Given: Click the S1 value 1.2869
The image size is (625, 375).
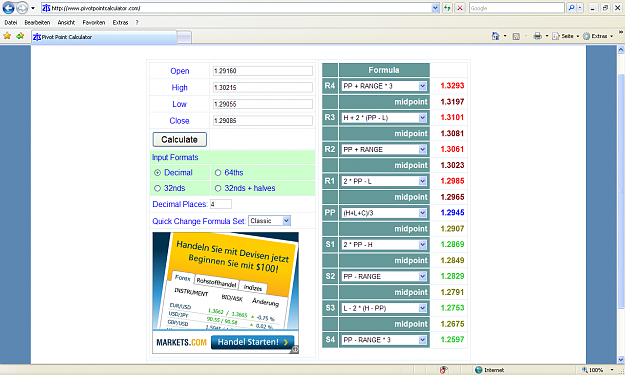Looking at the screenshot, I should (452, 244).
